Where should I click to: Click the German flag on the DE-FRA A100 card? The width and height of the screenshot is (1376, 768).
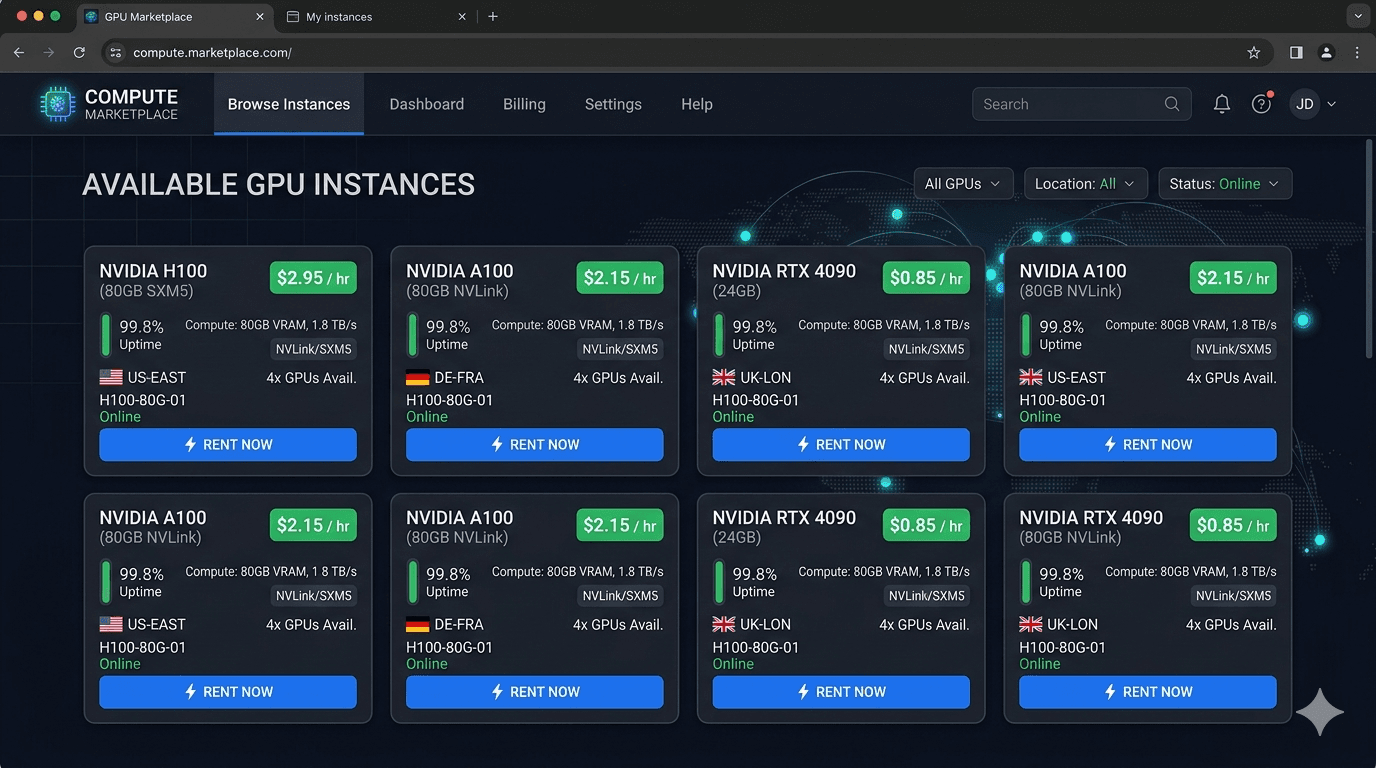pos(417,377)
